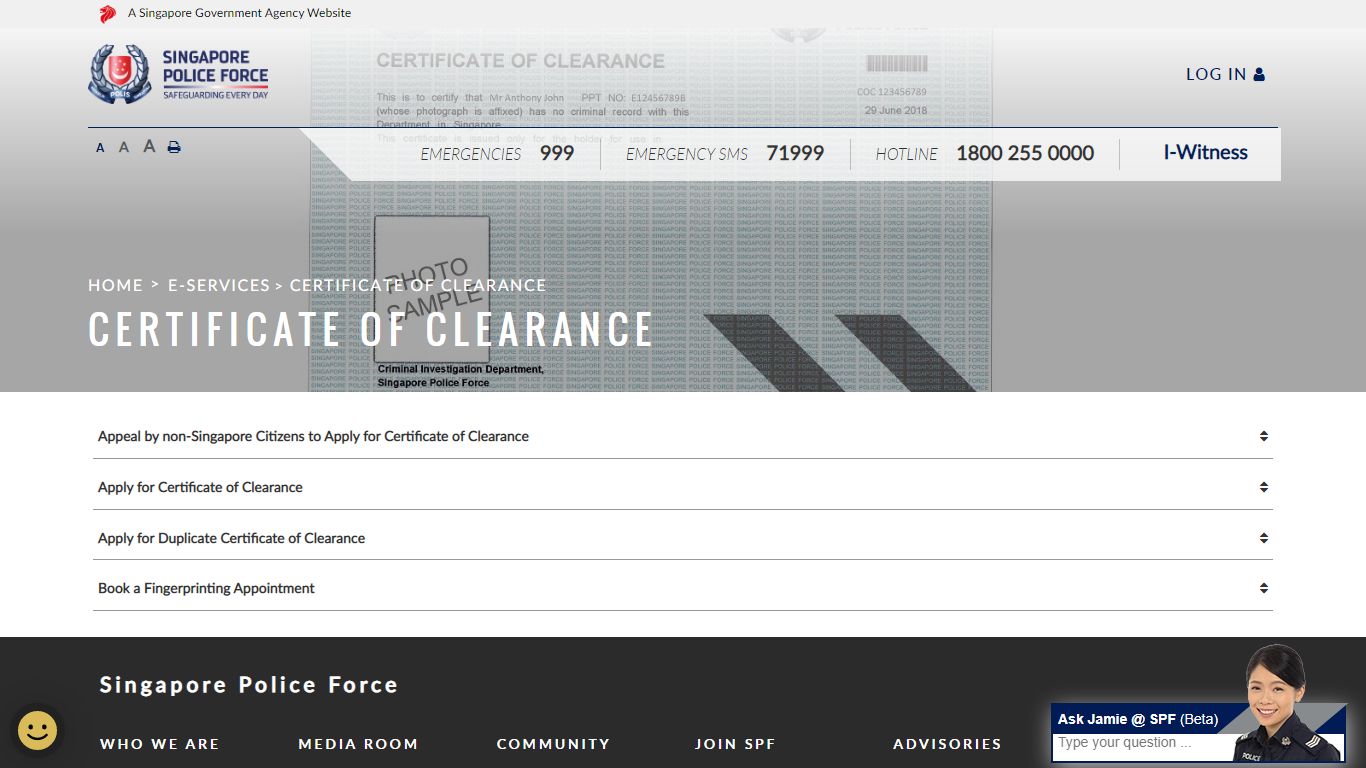1366x768 pixels.
Task: Open the smiley face feedback button
Action: (x=38, y=730)
